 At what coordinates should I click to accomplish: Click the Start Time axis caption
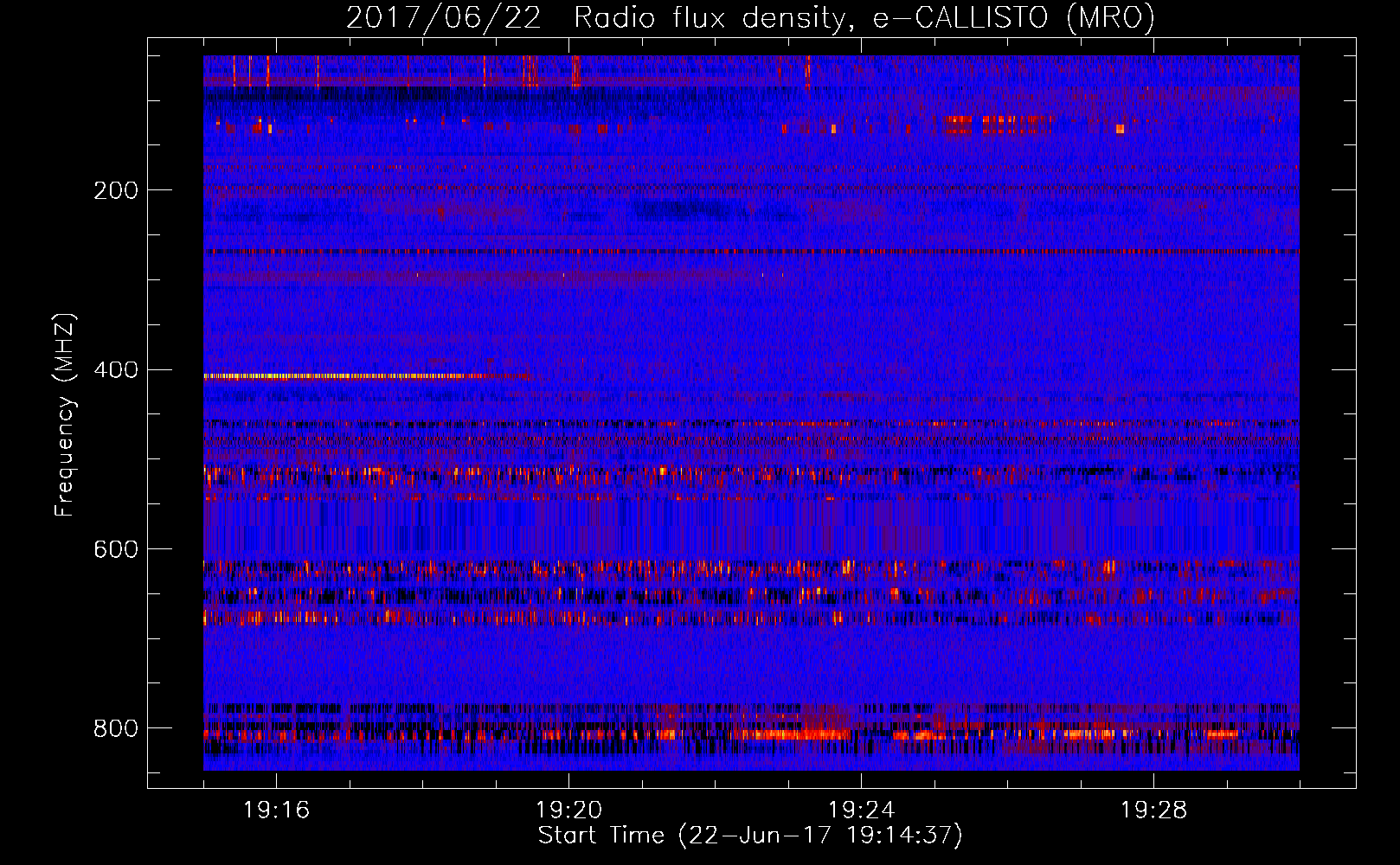[x=750, y=836]
